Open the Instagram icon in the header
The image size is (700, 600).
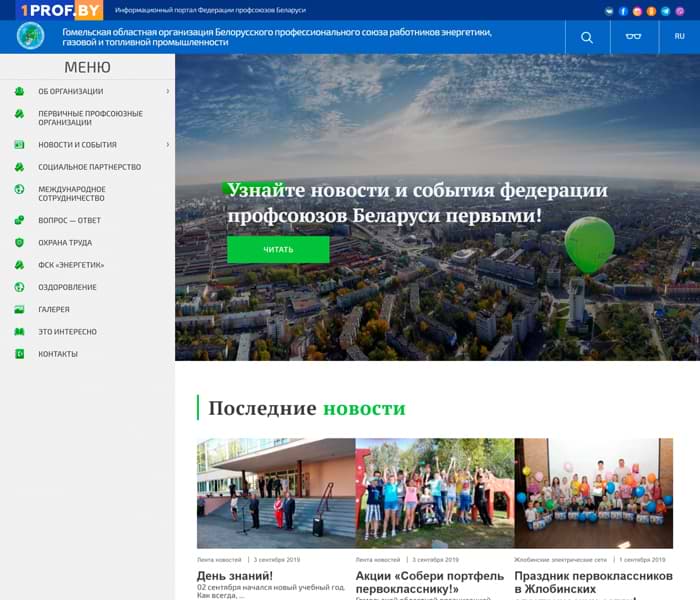(x=638, y=12)
